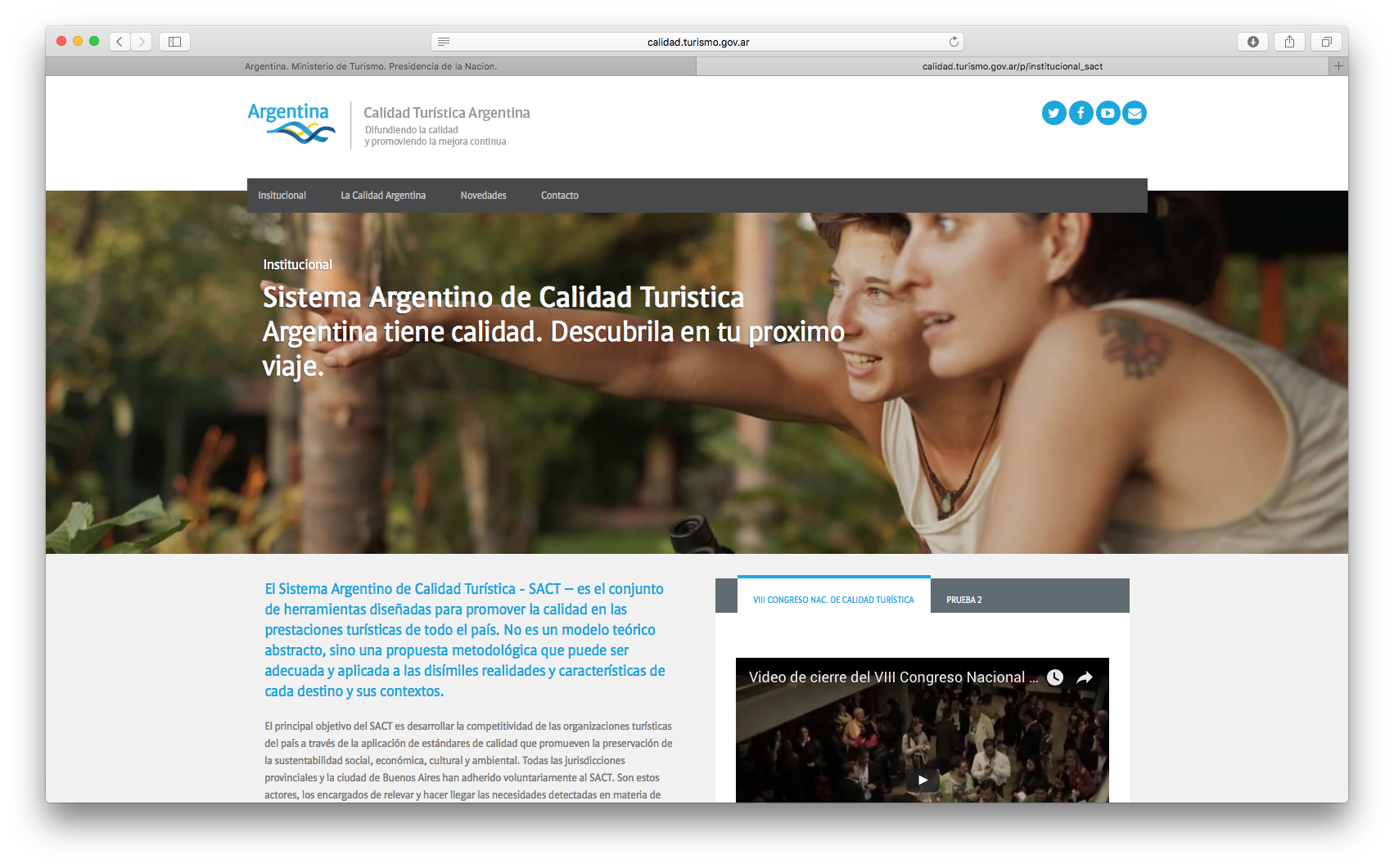The height and width of the screenshot is (868, 1394).
Task: Open a new tab with plus button
Action: pyautogui.click(x=1338, y=66)
